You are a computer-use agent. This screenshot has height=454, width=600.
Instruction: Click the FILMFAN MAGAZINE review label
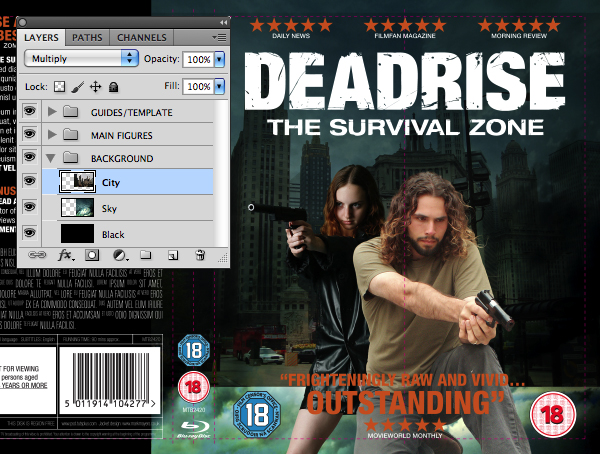pos(405,36)
